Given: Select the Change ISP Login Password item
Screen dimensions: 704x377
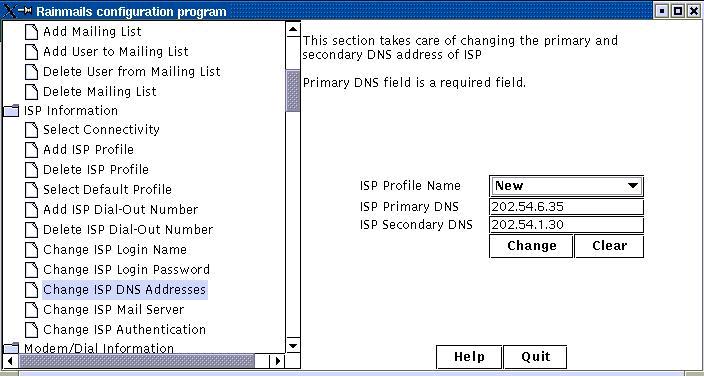Looking at the screenshot, I should [x=127, y=270].
